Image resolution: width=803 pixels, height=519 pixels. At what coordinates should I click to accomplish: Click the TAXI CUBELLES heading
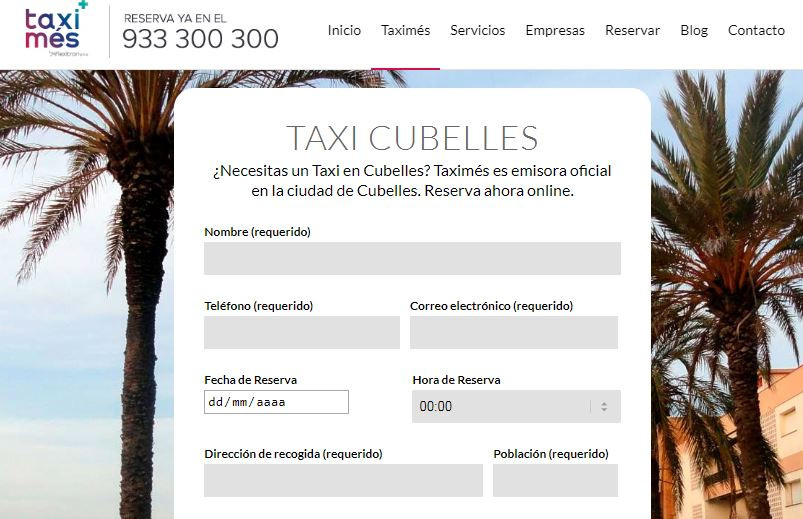coord(412,138)
